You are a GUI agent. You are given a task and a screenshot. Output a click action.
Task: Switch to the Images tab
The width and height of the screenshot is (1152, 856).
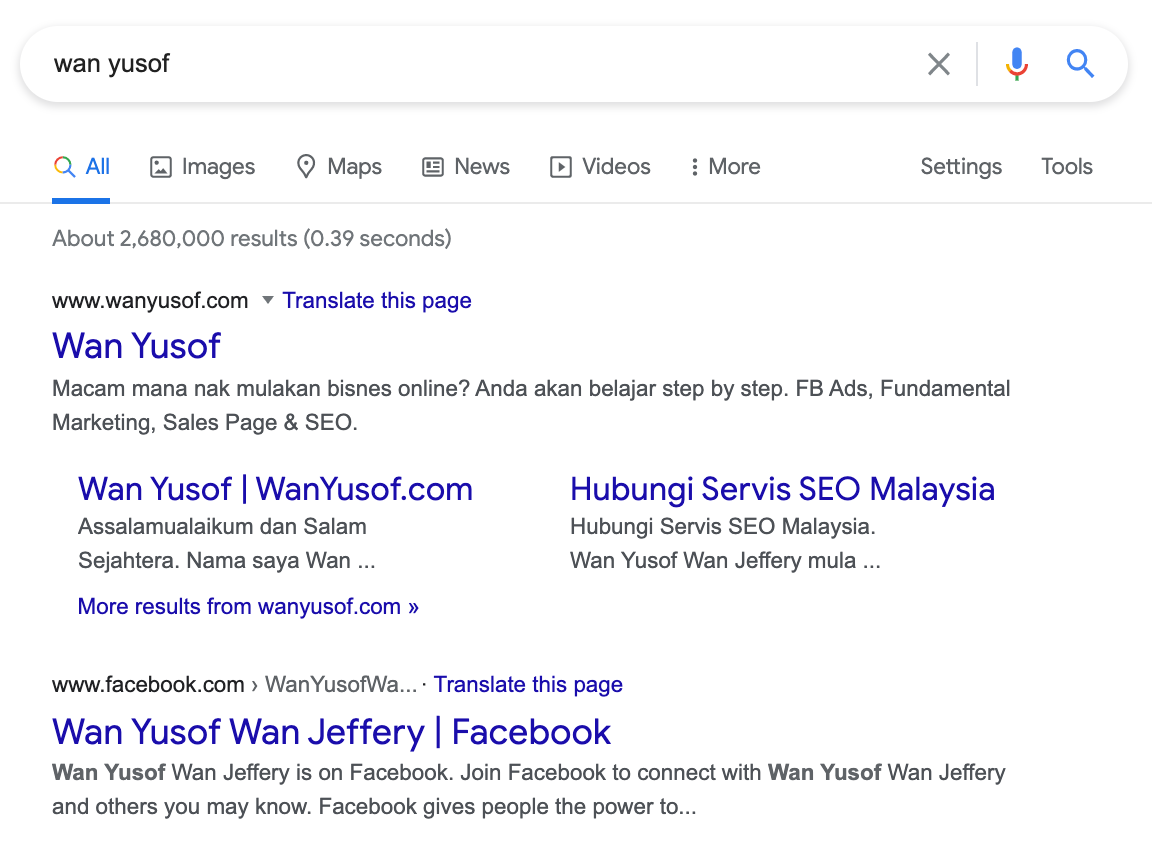[202, 167]
